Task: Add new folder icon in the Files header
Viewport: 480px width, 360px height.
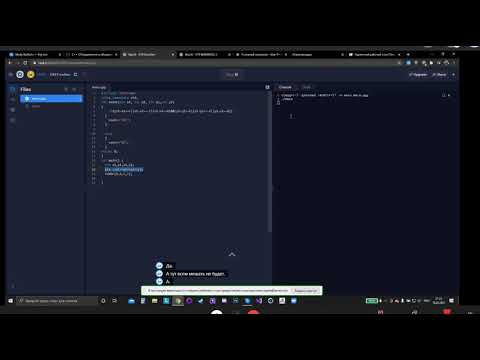Action: click(x=74, y=89)
